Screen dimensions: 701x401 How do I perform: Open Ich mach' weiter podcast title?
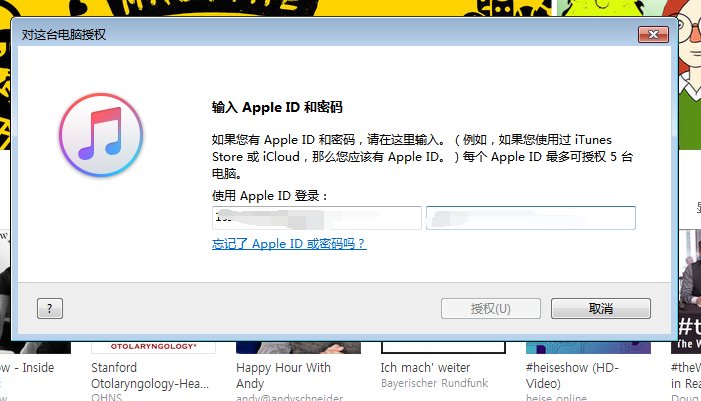(x=425, y=368)
